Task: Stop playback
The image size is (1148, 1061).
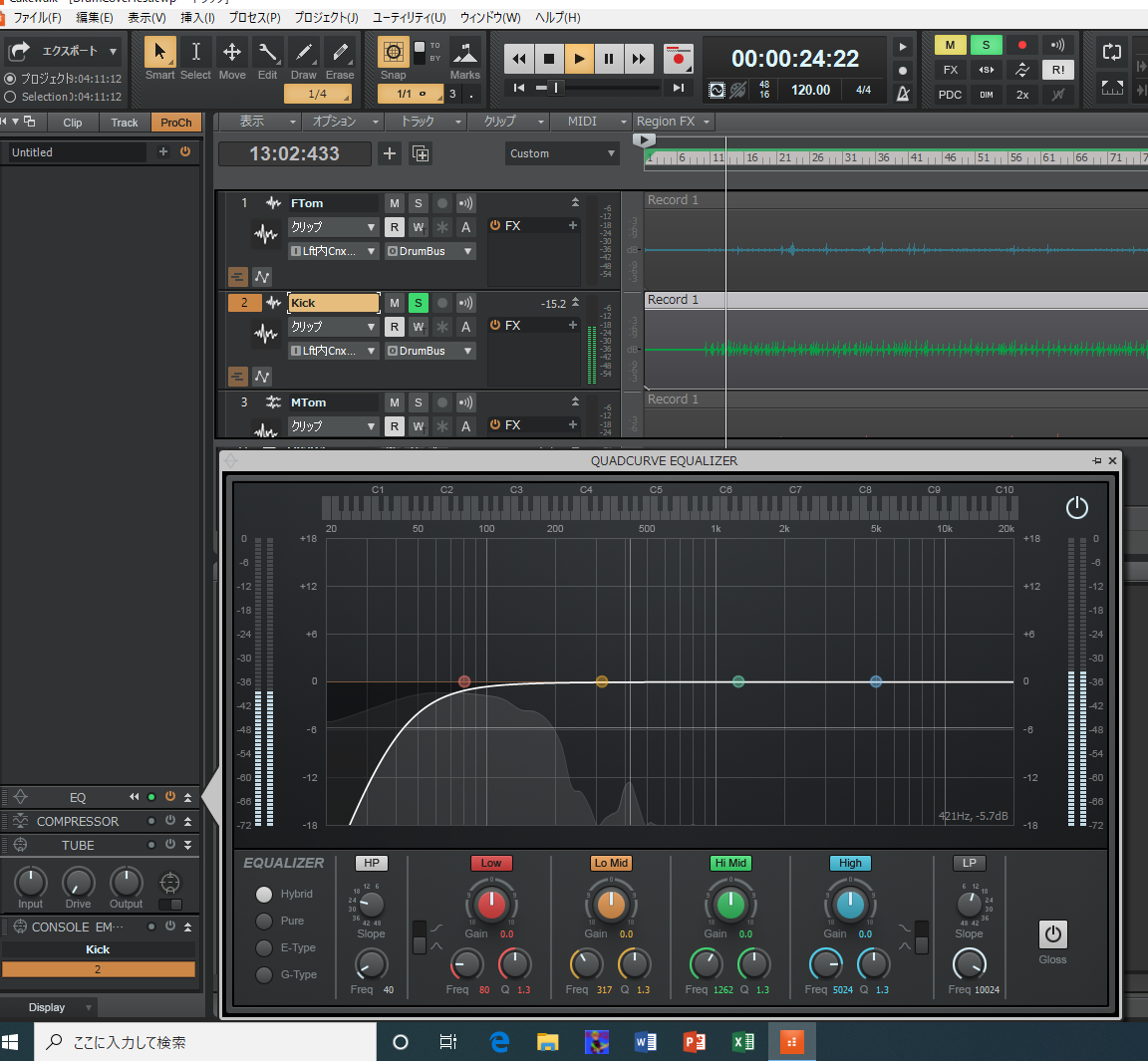Action: click(x=549, y=59)
